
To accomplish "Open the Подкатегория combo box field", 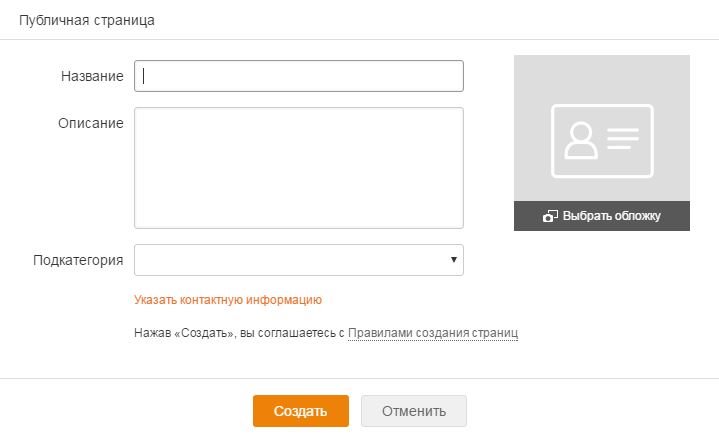I will click(290, 260).
